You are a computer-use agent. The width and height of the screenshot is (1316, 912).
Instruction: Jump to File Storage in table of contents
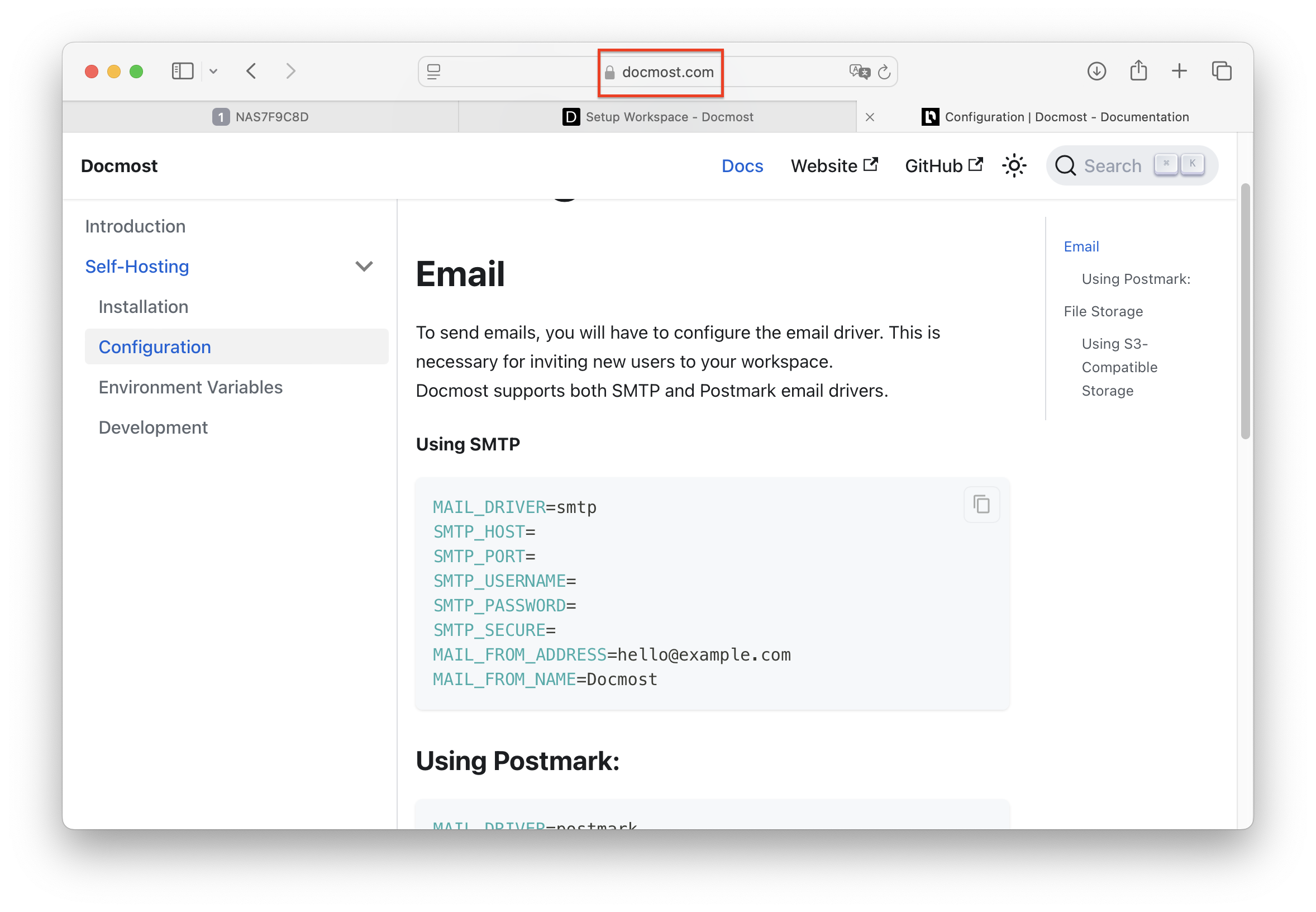click(x=1103, y=311)
